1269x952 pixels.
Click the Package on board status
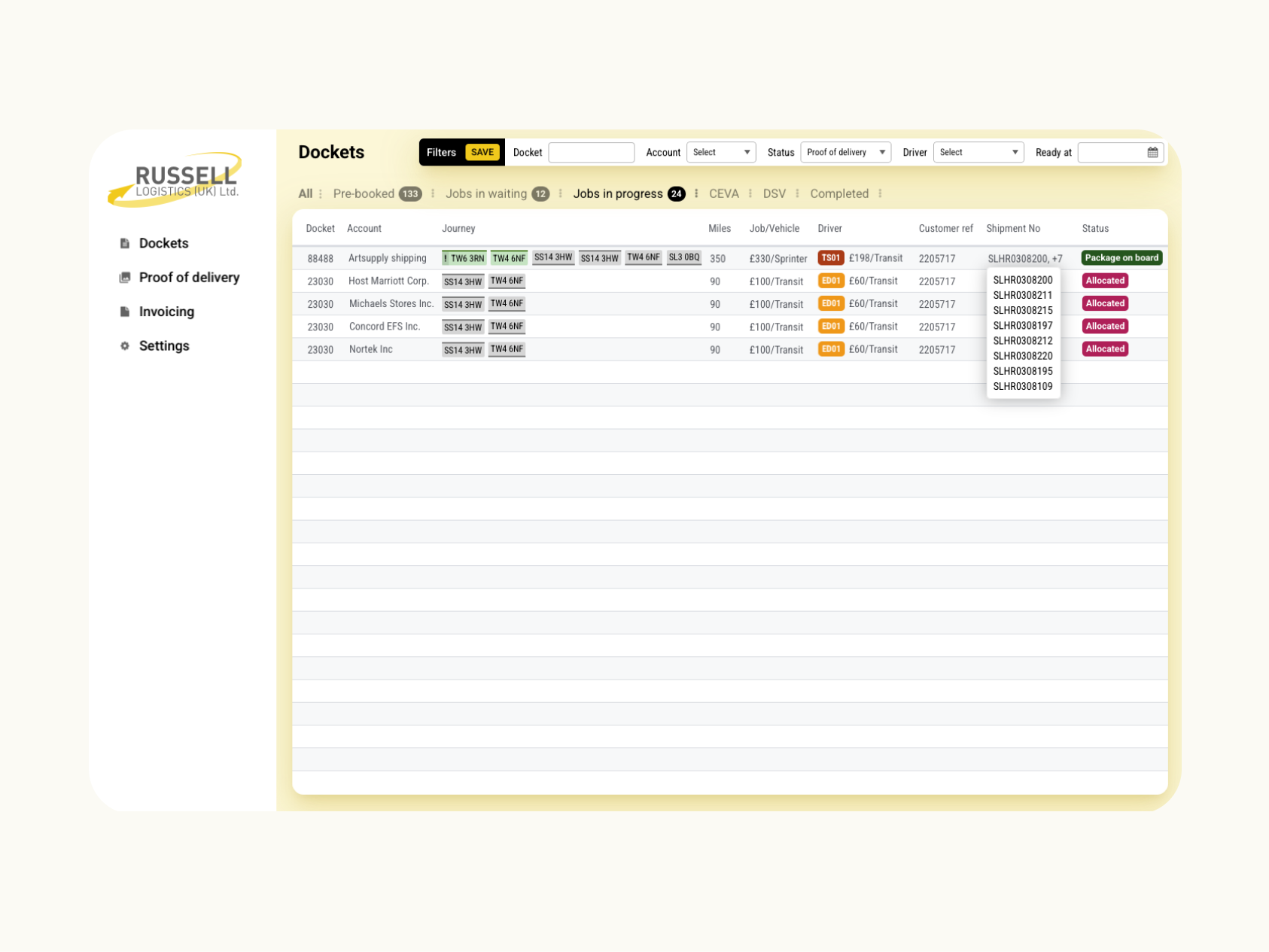pos(1121,257)
